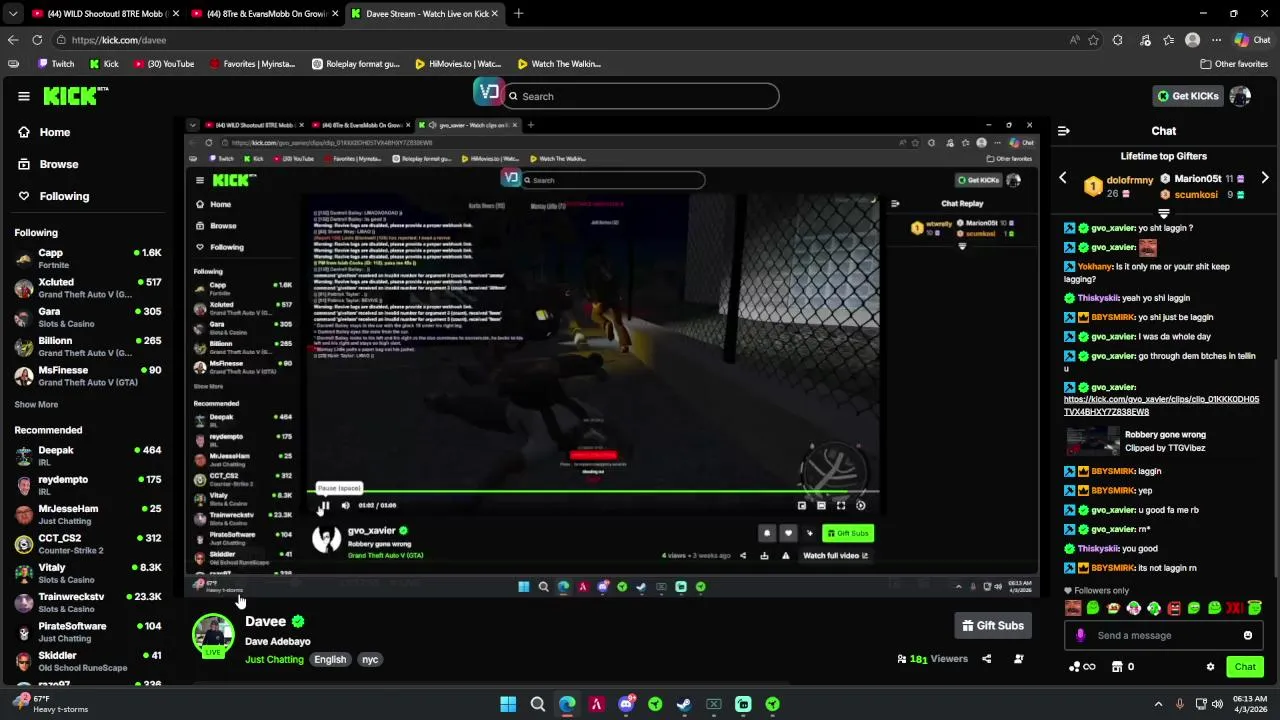Click the Kick search field
Image resolution: width=1280 pixels, height=720 pixels.
(640, 96)
